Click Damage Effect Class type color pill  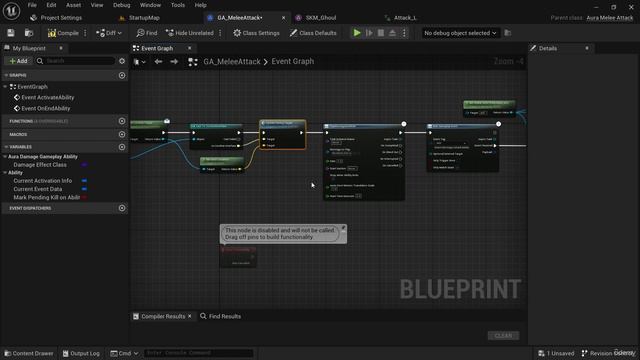84,165
